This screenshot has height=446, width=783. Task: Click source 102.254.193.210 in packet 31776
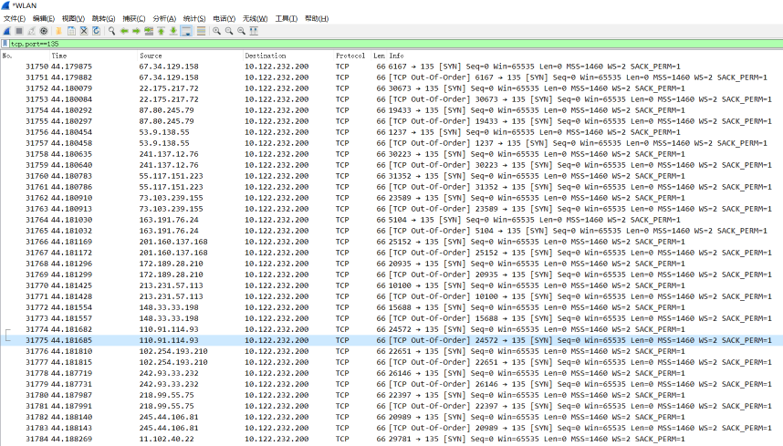(173, 352)
